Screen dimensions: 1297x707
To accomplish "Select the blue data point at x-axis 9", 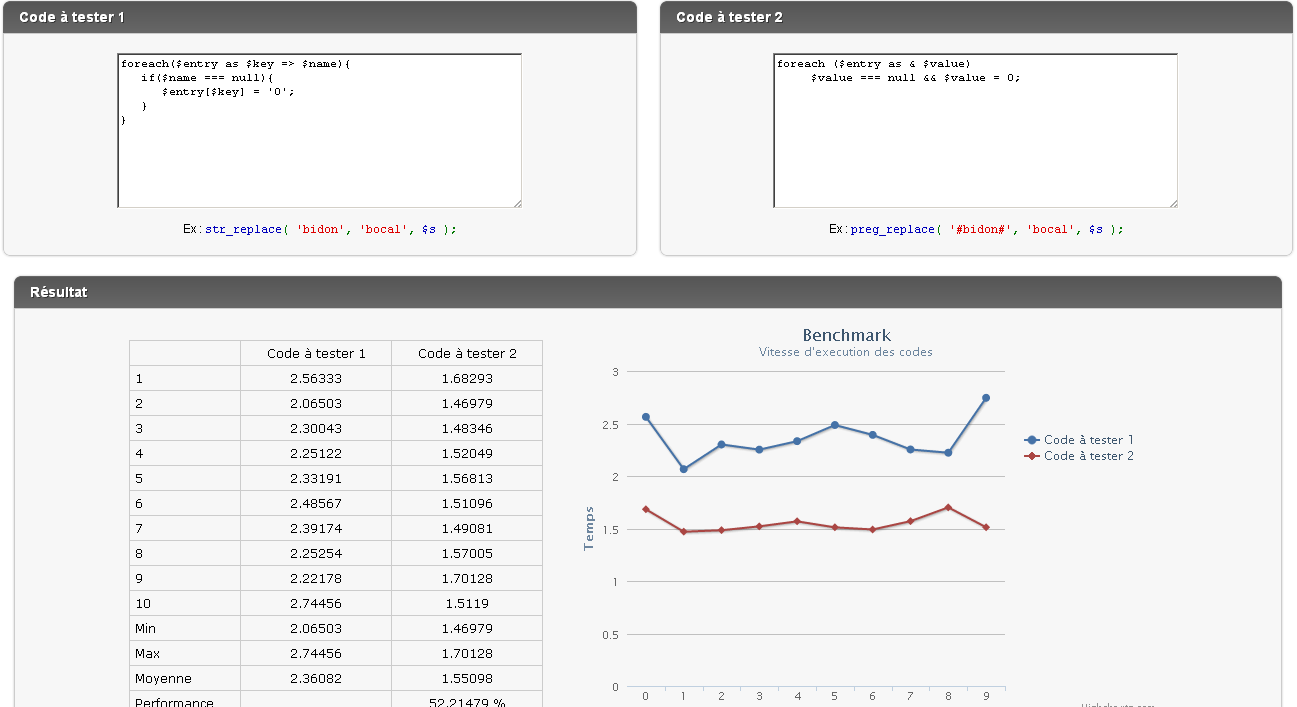I will pos(986,398).
